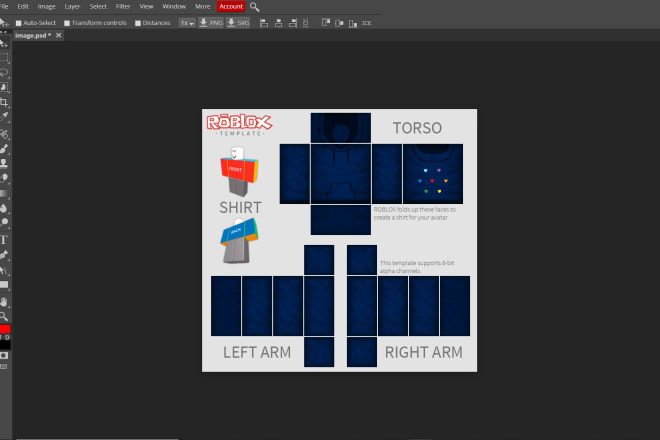Select the Blur tool
The width and height of the screenshot is (660, 440).
pyautogui.click(x=4, y=208)
